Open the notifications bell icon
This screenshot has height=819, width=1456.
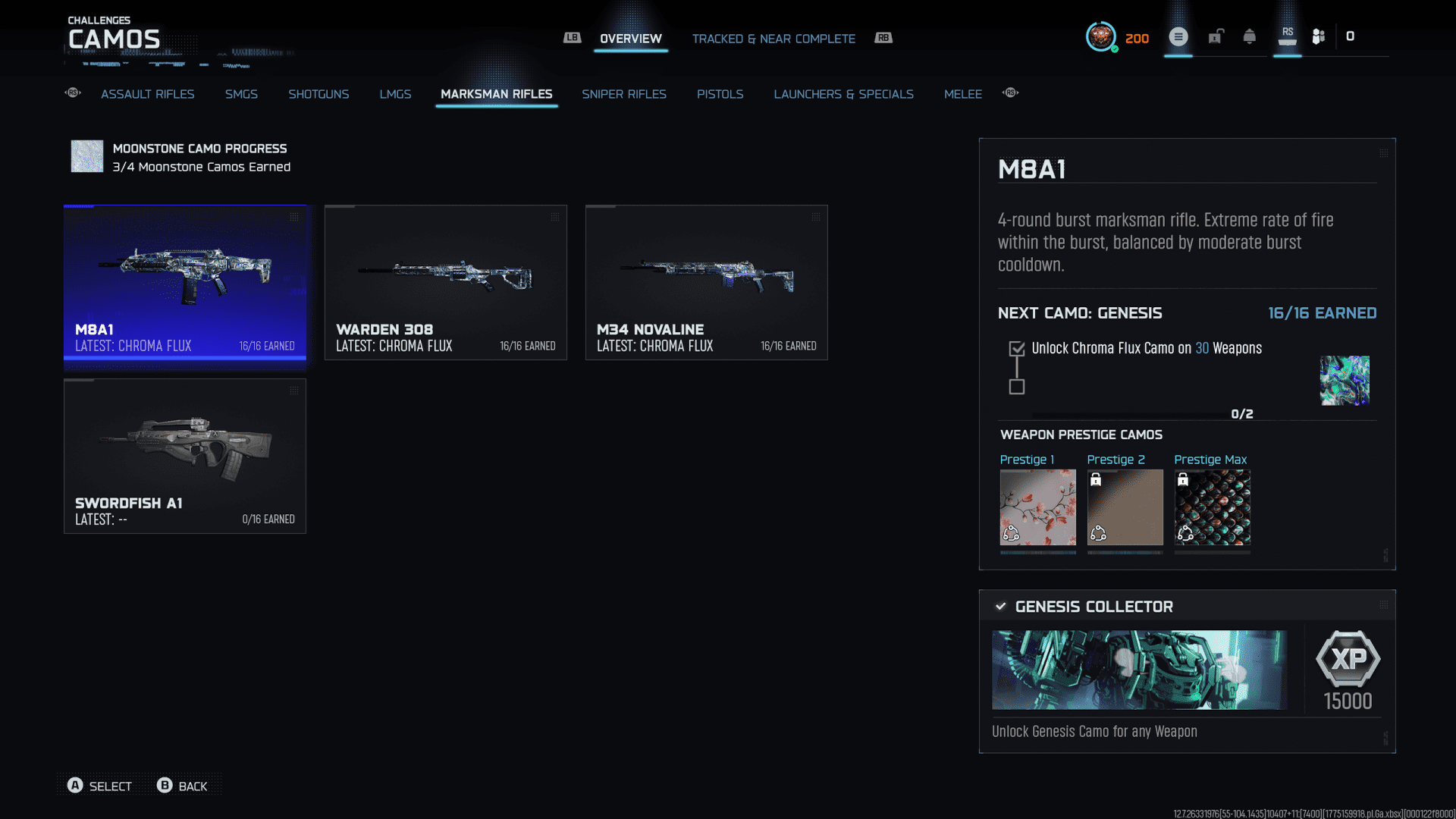pyautogui.click(x=1249, y=36)
